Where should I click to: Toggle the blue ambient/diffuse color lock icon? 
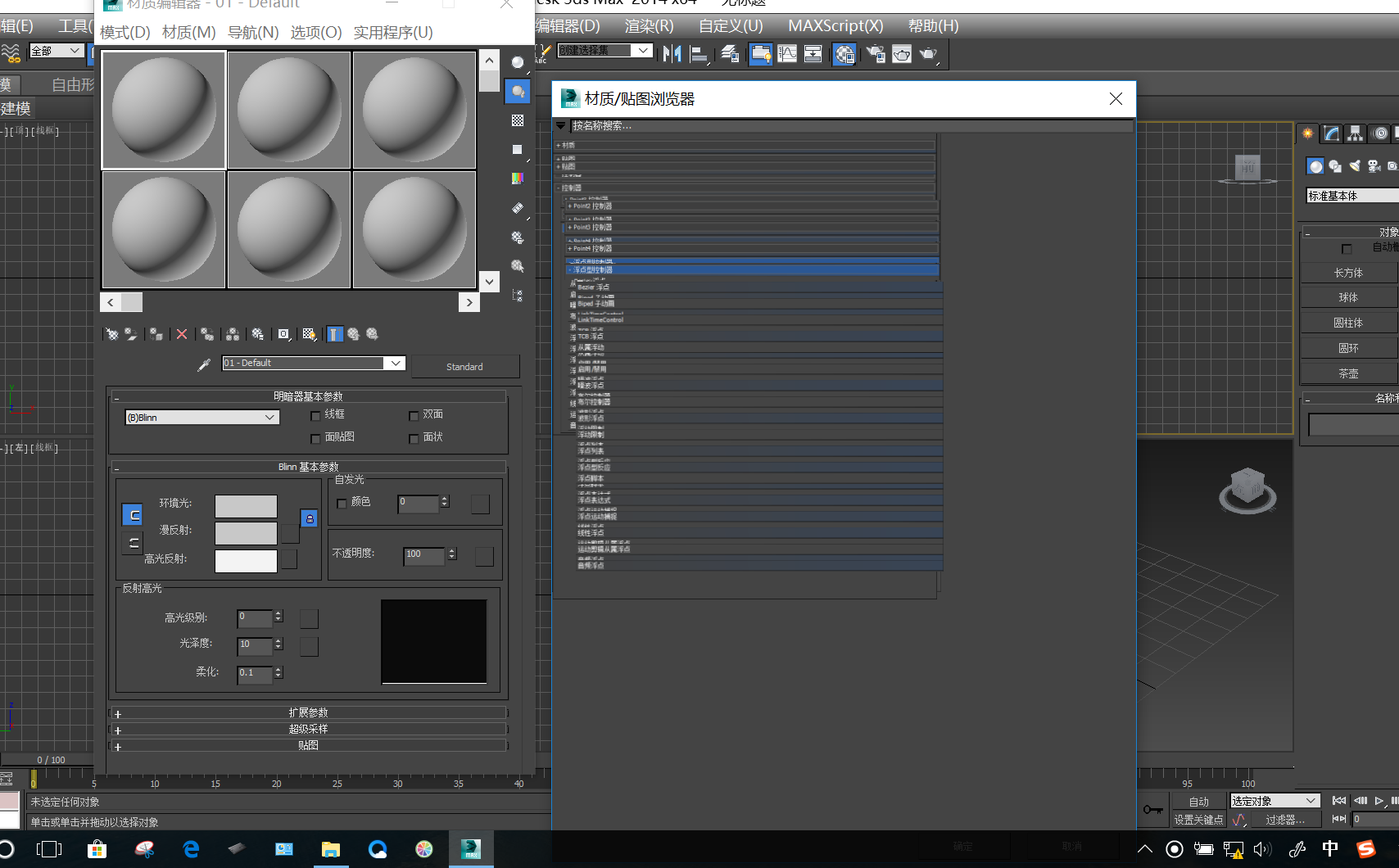(x=309, y=518)
